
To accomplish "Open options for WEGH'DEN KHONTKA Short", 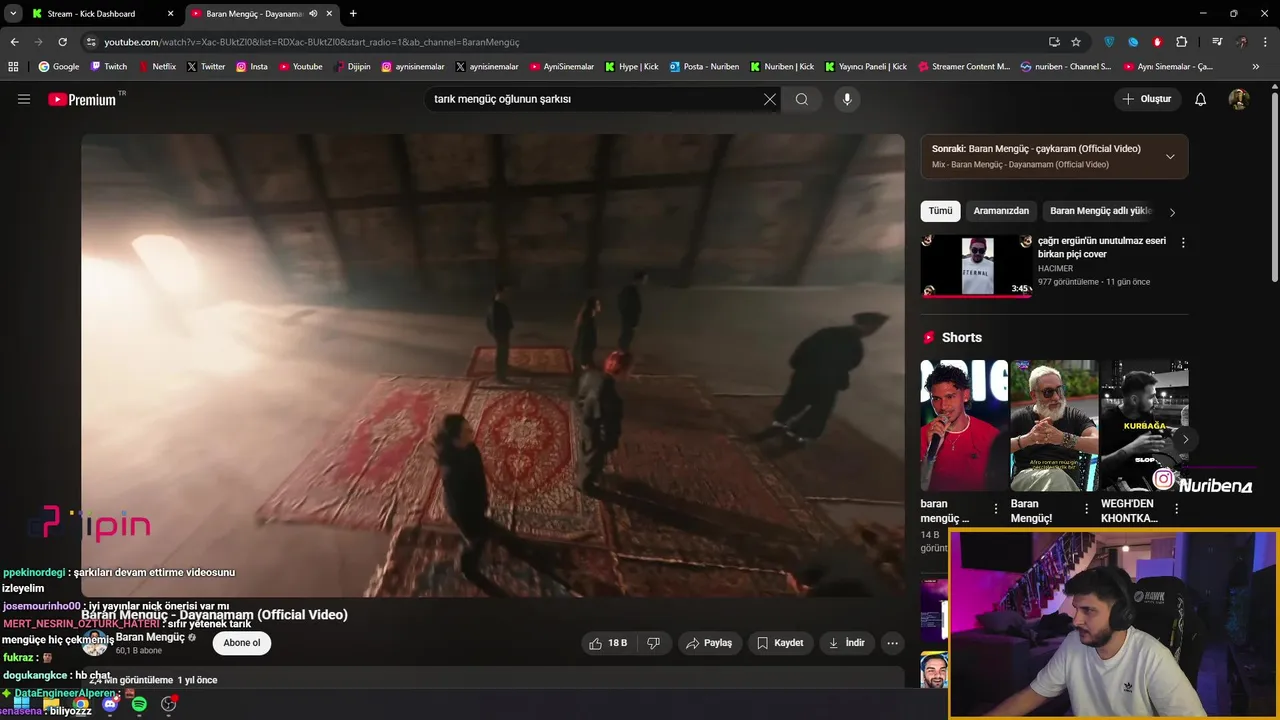I will (1176, 509).
